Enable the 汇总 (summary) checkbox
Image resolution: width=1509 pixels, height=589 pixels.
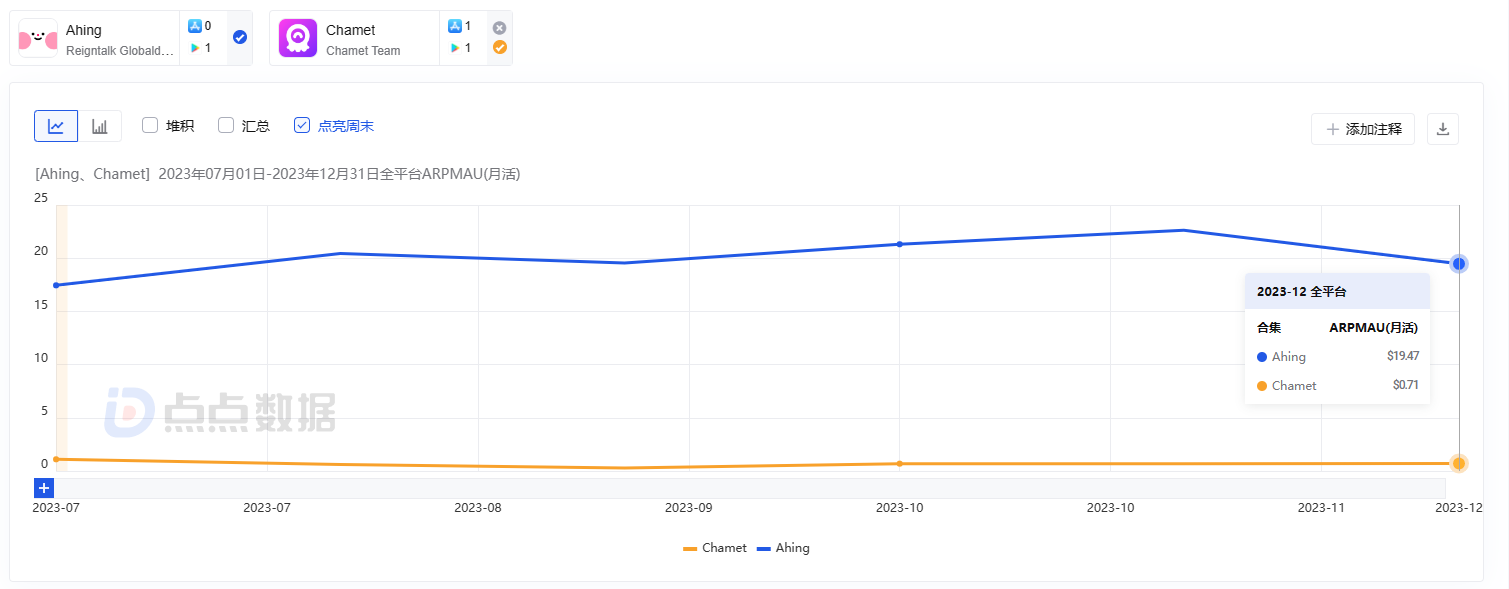(x=226, y=125)
